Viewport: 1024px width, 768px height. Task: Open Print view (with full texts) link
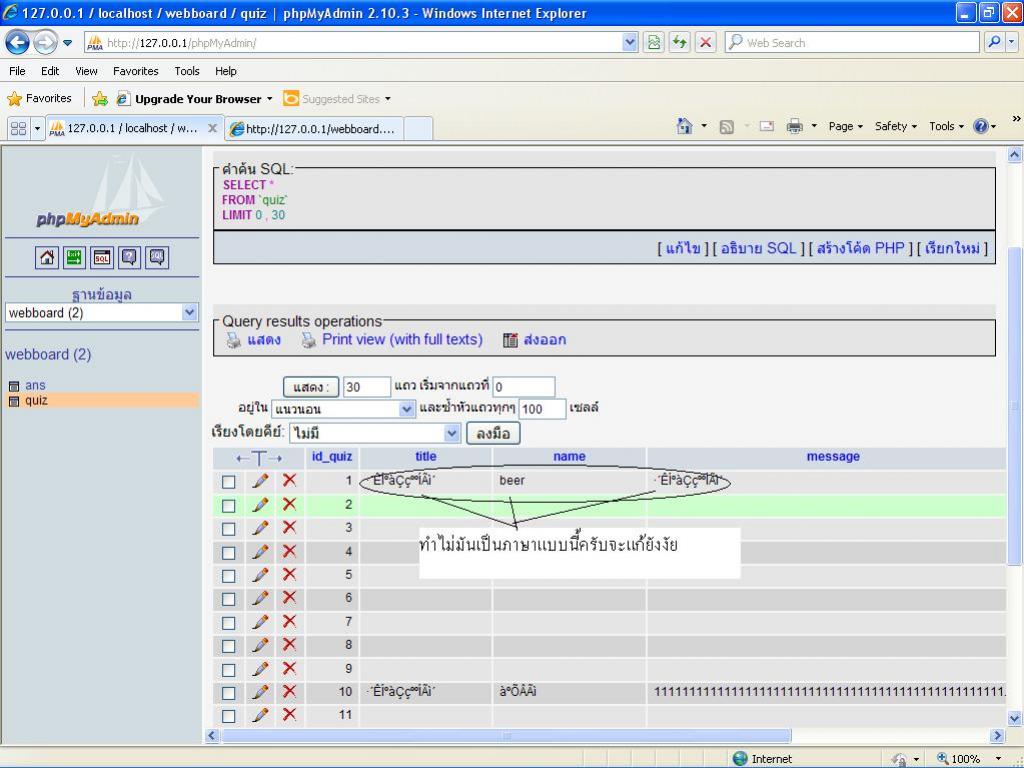pyautogui.click(x=402, y=340)
